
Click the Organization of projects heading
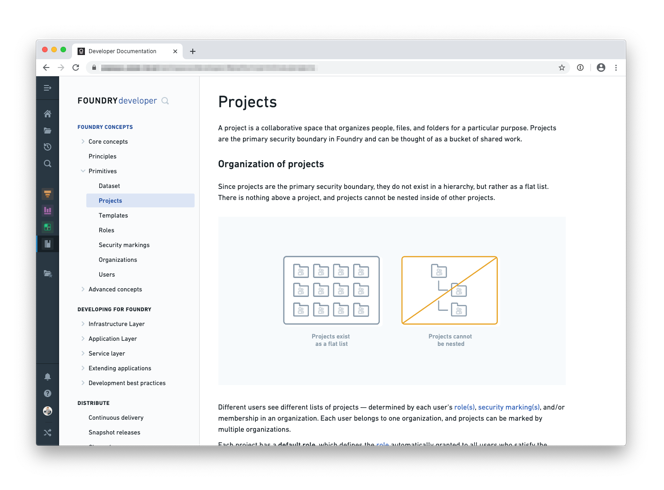coord(271,164)
